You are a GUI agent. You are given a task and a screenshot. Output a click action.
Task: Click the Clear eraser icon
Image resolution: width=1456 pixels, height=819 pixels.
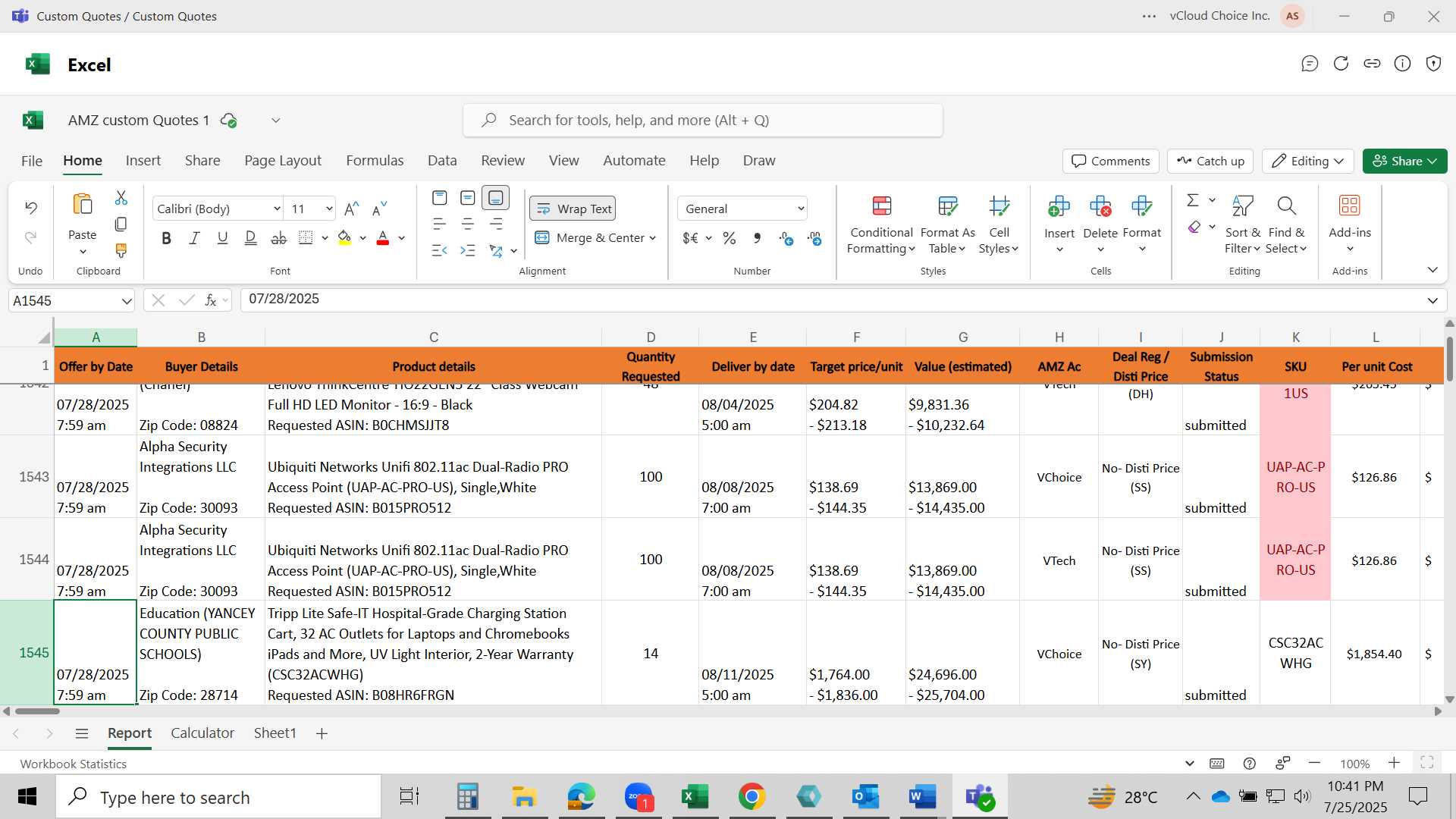[x=1194, y=227]
